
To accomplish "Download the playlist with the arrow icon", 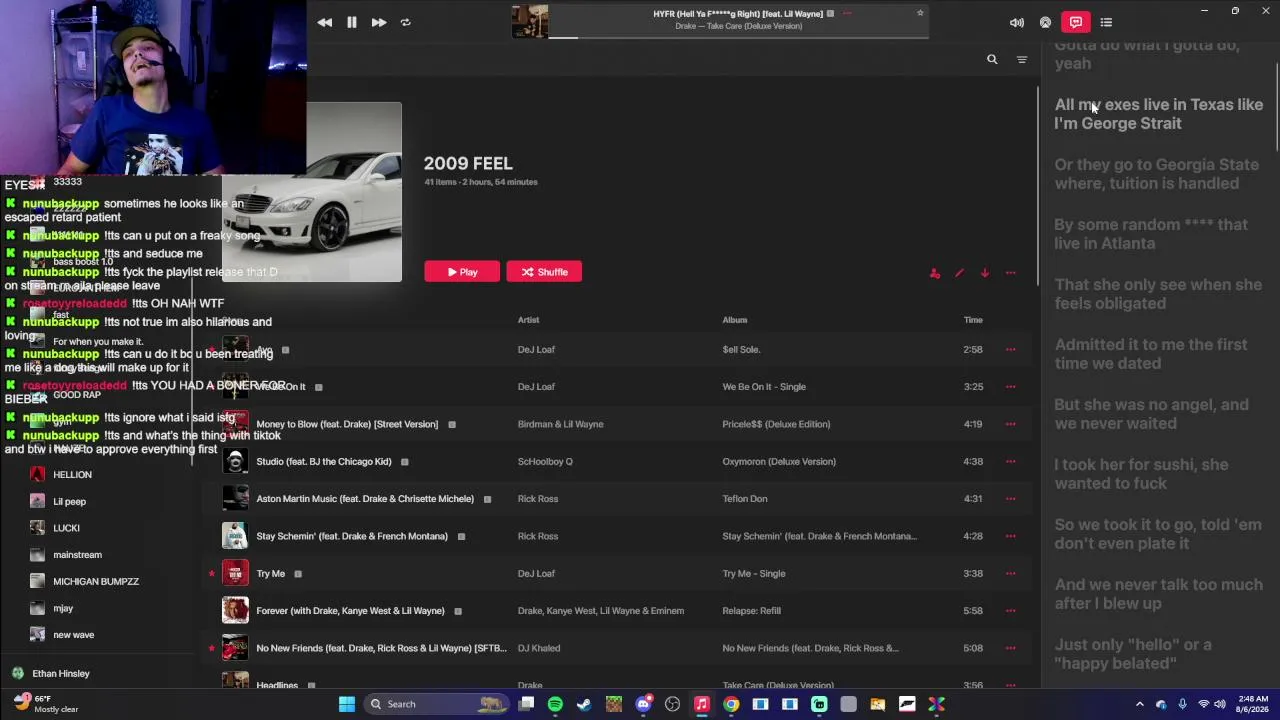I will pyautogui.click(x=985, y=273).
